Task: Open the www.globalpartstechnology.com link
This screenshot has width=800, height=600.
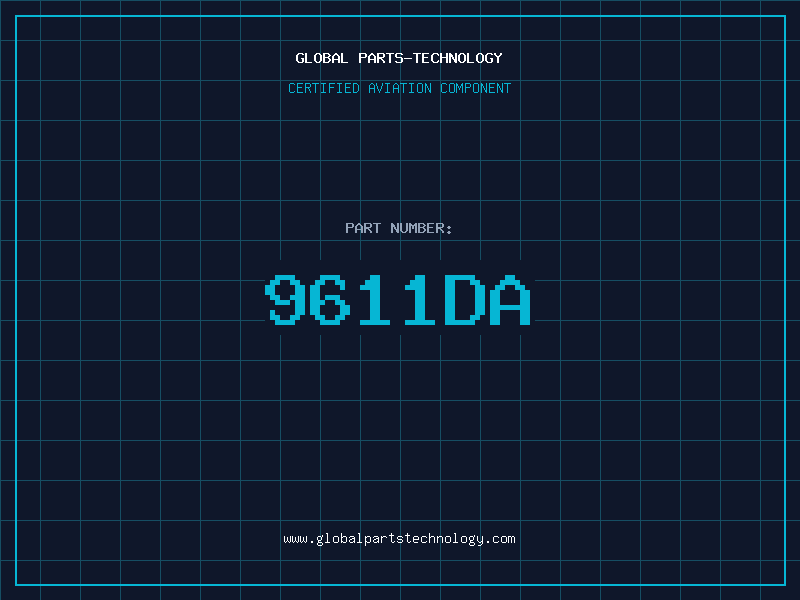Action: click(399, 539)
